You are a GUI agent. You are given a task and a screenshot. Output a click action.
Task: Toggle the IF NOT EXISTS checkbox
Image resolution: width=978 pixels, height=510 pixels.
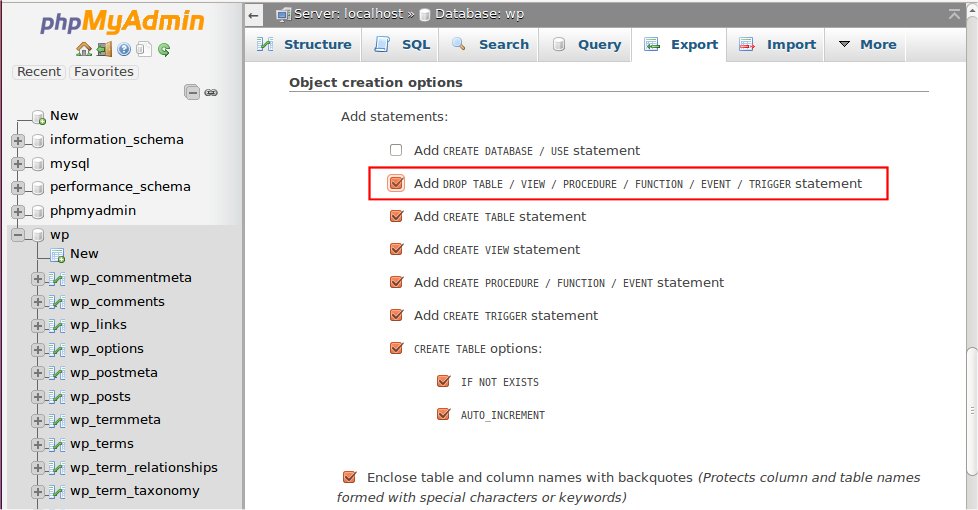coord(443,382)
